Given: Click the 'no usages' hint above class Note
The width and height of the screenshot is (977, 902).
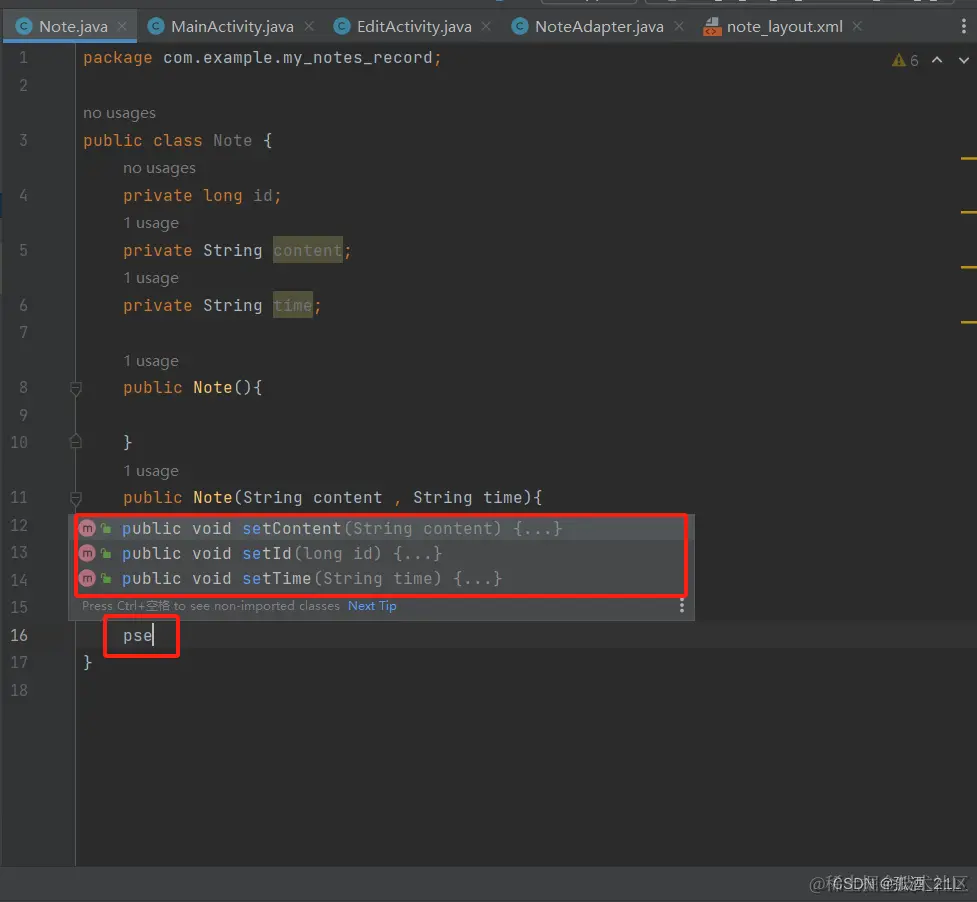Looking at the screenshot, I should click(x=120, y=113).
